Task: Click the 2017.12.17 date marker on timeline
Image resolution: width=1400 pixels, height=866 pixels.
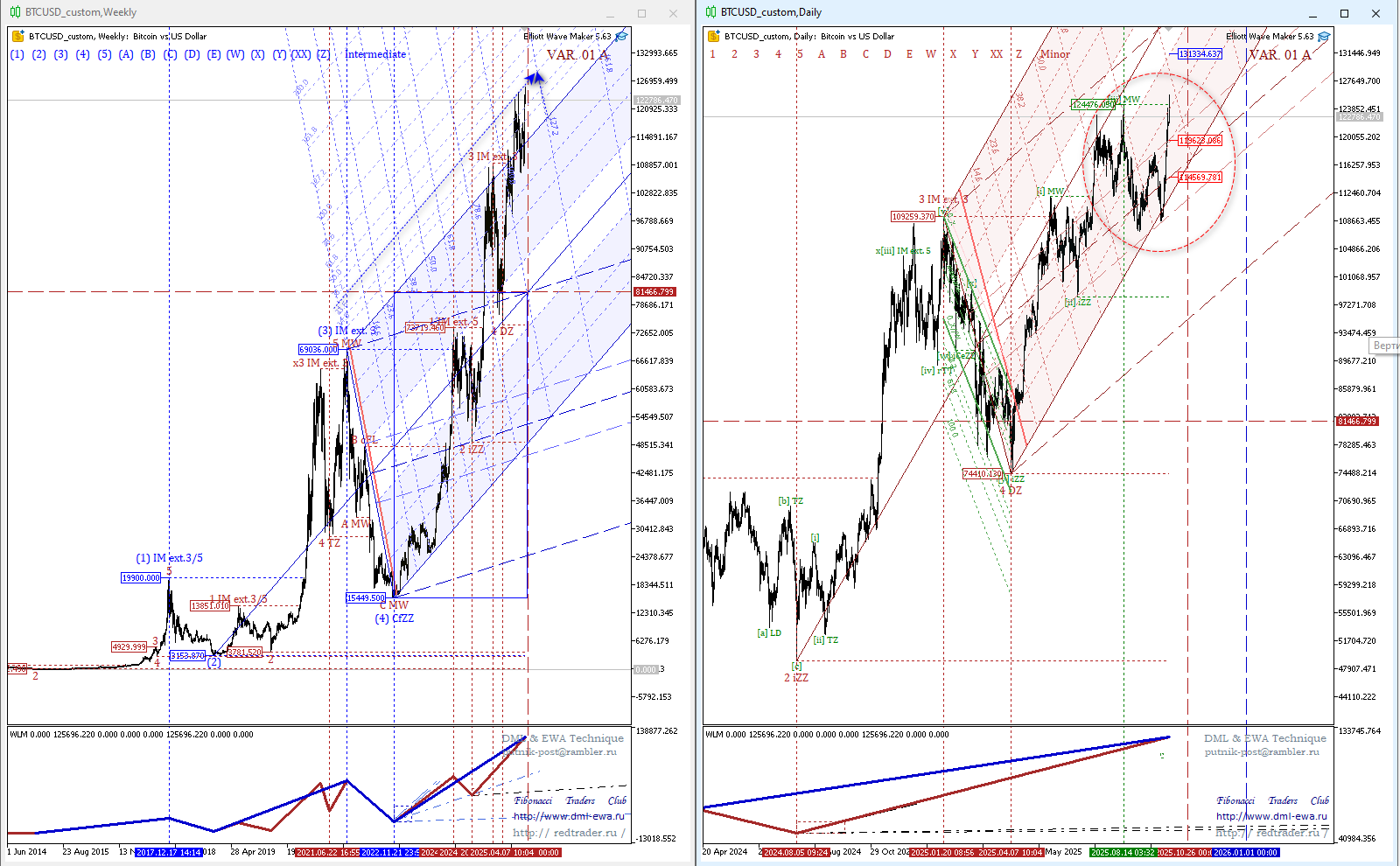Action: point(169,852)
